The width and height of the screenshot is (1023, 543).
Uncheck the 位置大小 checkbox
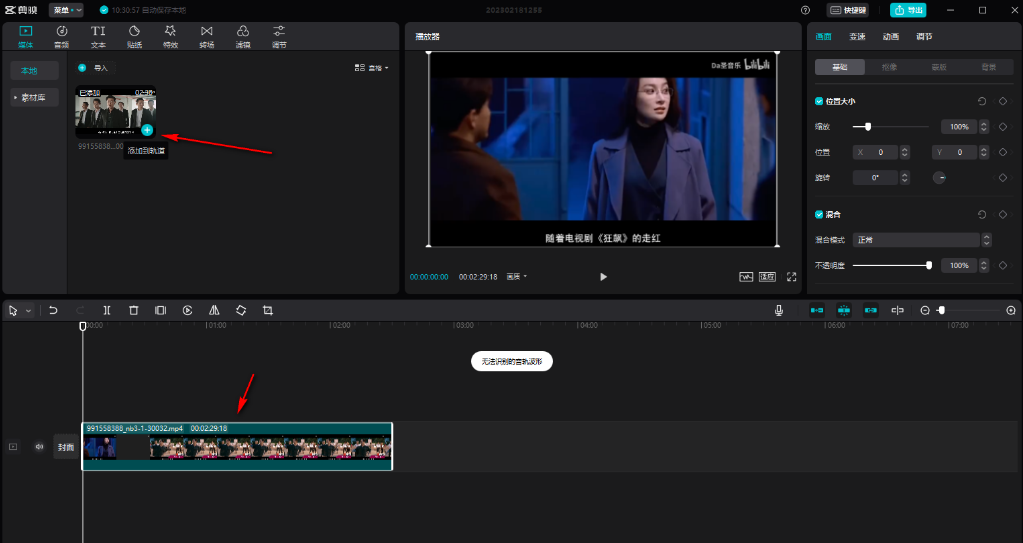pyautogui.click(x=819, y=101)
